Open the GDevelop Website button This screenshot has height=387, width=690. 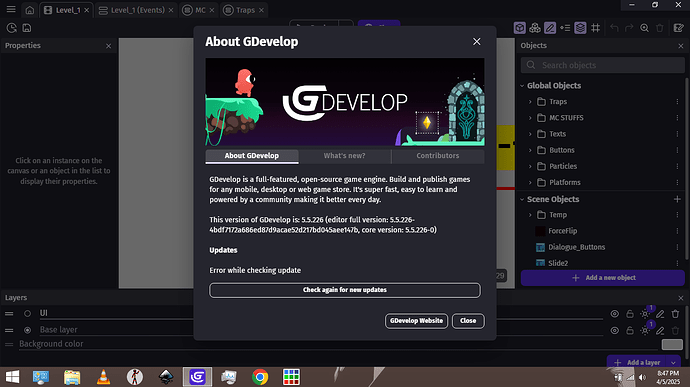[416, 321]
